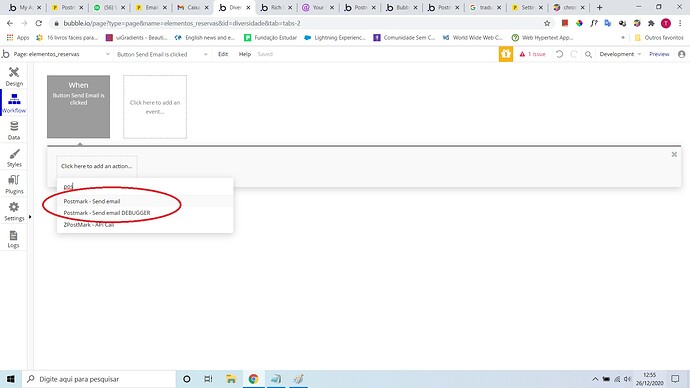
Task: Choose ZPostMark - API Call action
Action: pos(145,224)
